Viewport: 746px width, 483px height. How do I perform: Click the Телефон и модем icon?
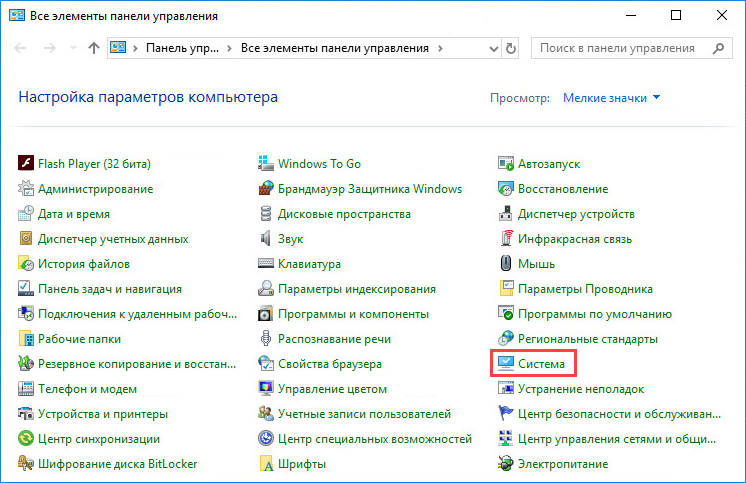[x=26, y=388]
